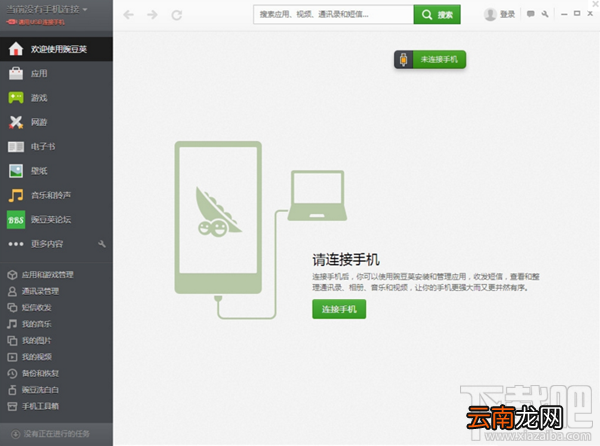600x446 pixels.
Task: Click 我的音乐 label
Action: 36,324
